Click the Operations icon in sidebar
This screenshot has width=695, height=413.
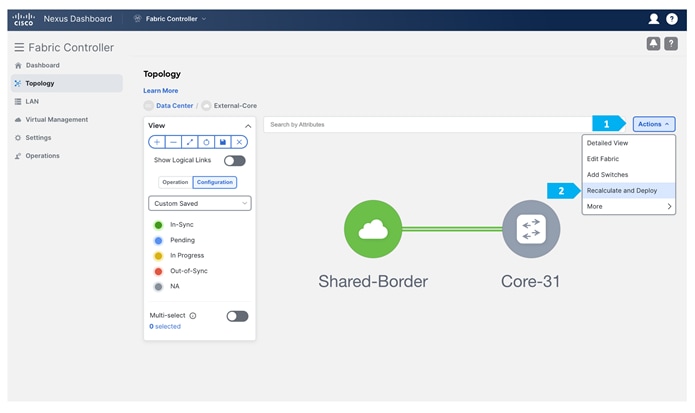(x=18, y=156)
